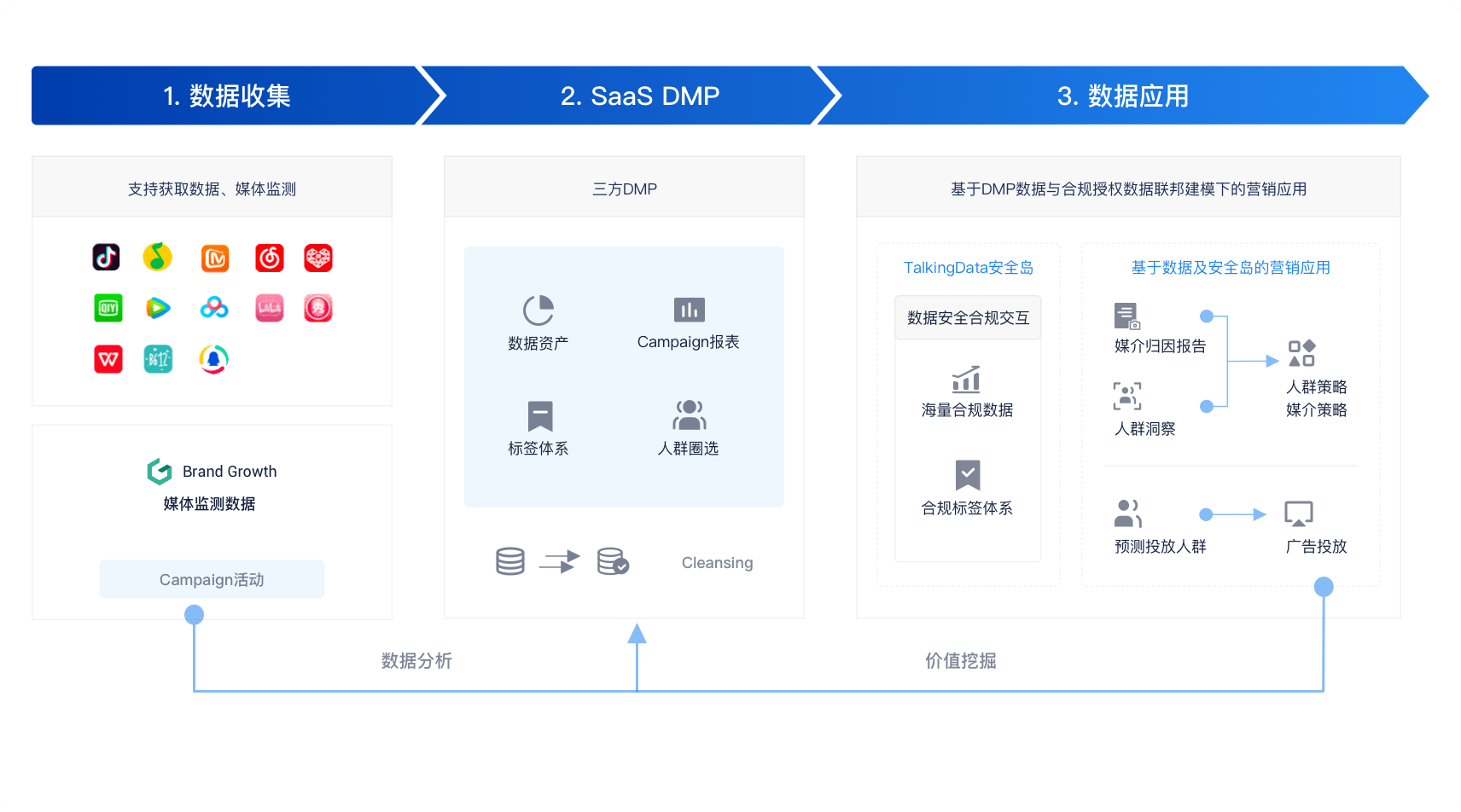This screenshot has height=812, width=1461.
Task: Click the Tencent Video play icon
Action: tap(158, 308)
